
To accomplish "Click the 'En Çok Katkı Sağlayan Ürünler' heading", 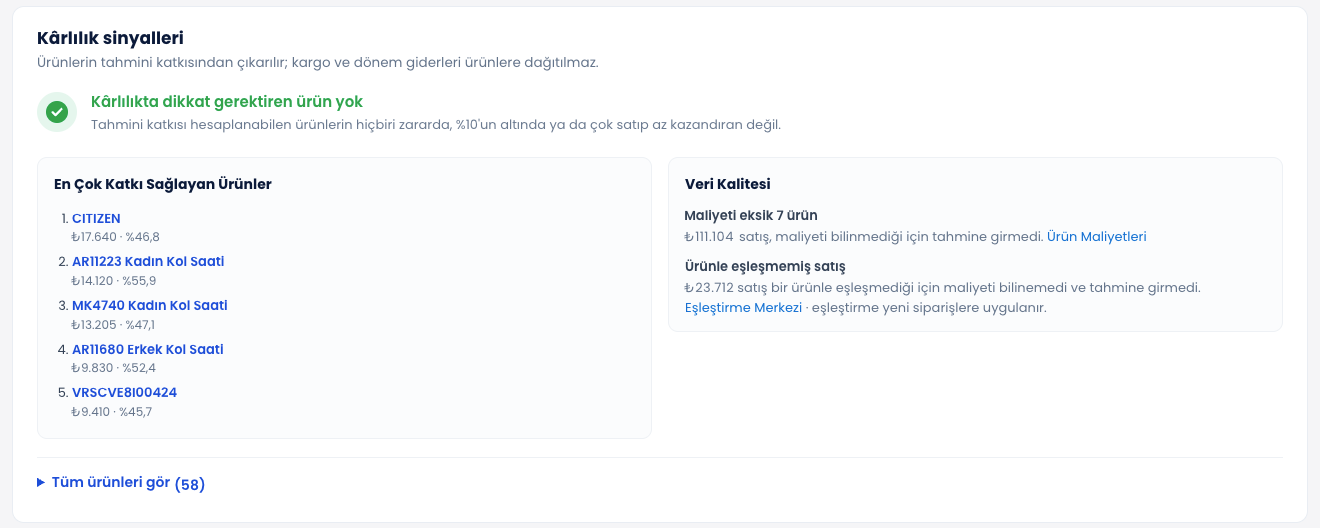I will tap(163, 184).
